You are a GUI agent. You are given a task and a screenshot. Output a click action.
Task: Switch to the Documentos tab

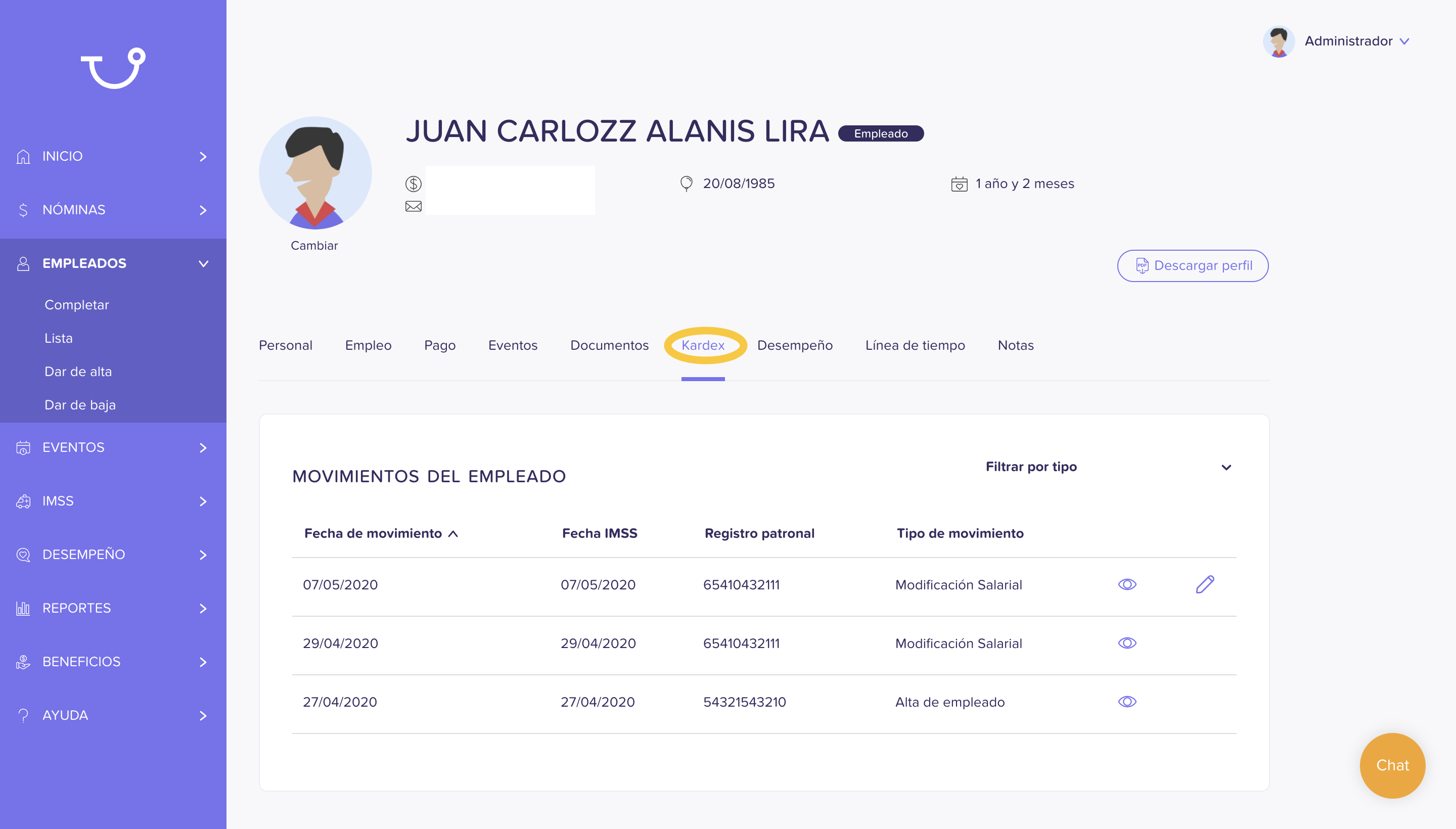click(x=609, y=345)
